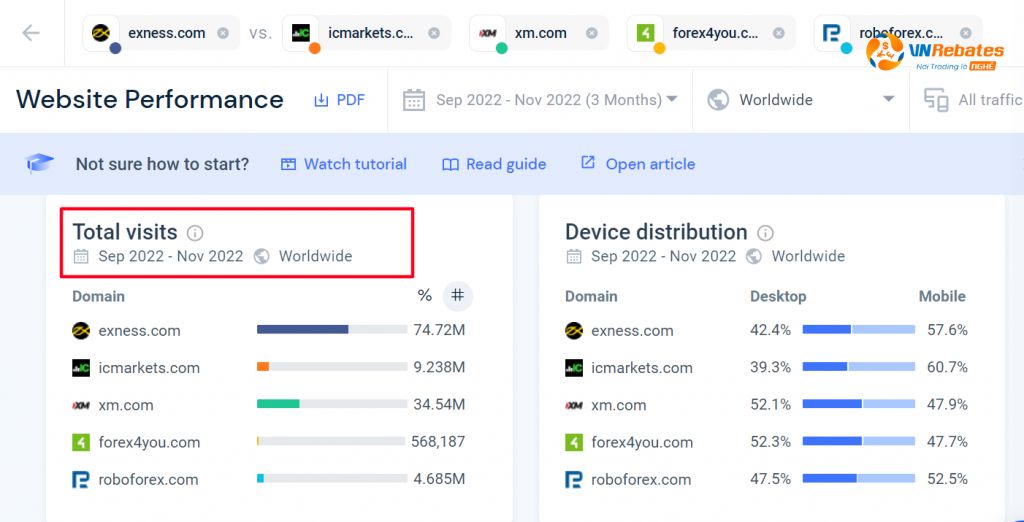The width and height of the screenshot is (1024, 522).
Task: Remove exness.com from comparison
Action: point(223,33)
